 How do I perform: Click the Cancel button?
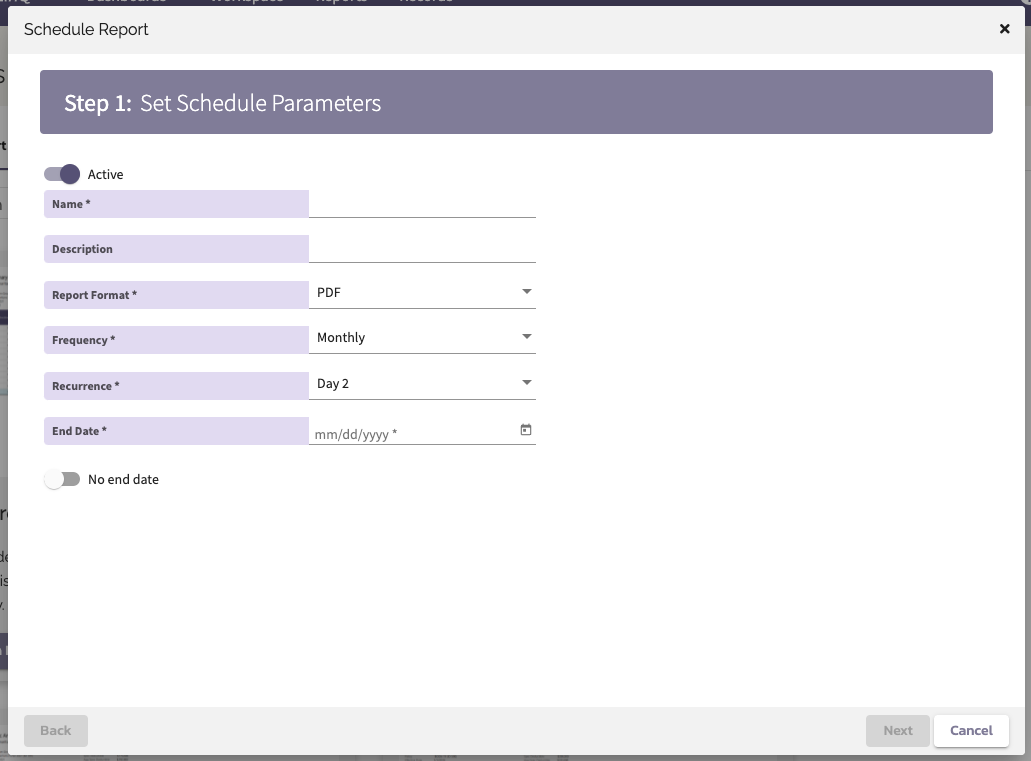(x=971, y=730)
